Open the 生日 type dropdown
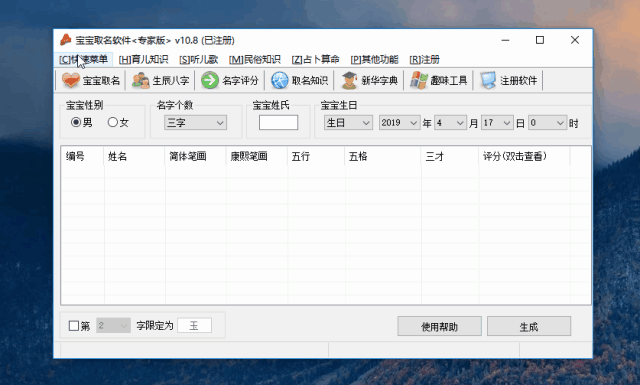This screenshot has height=385, width=640. pos(348,123)
